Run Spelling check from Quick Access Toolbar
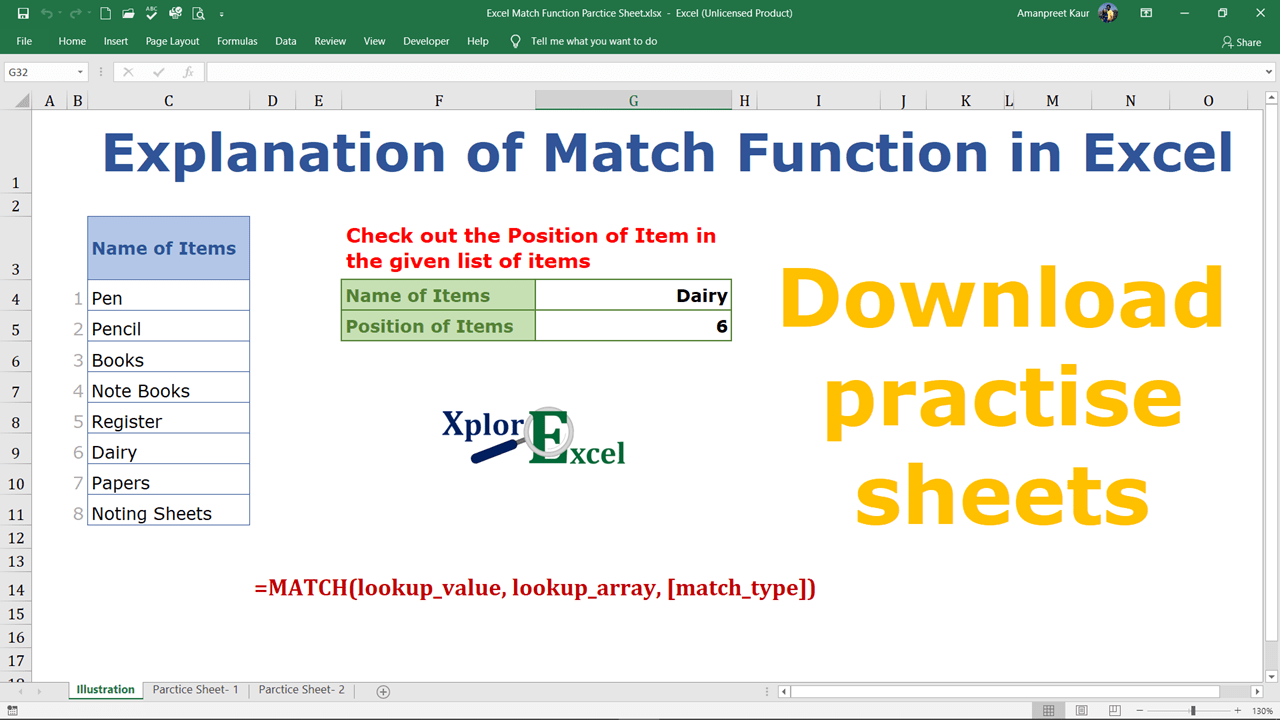1280x720 pixels. [x=151, y=13]
